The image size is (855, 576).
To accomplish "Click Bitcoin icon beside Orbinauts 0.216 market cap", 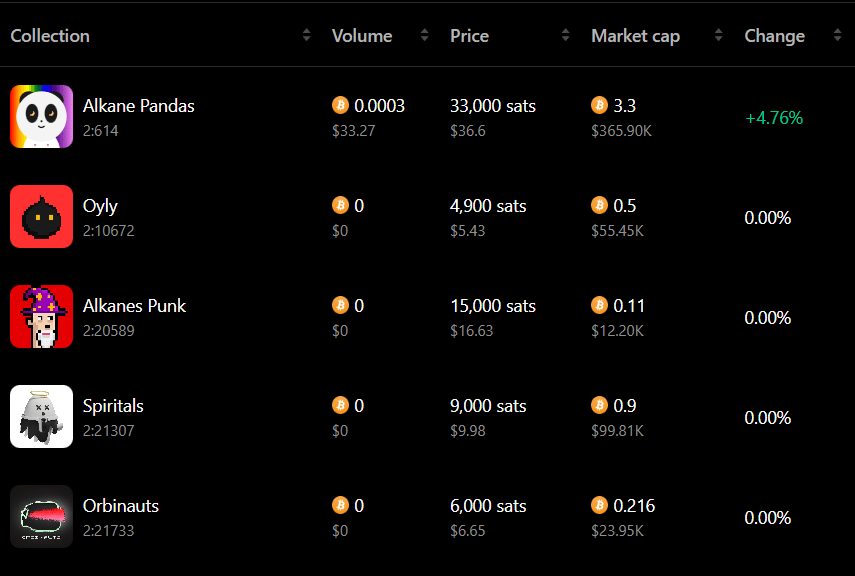I will point(599,505).
